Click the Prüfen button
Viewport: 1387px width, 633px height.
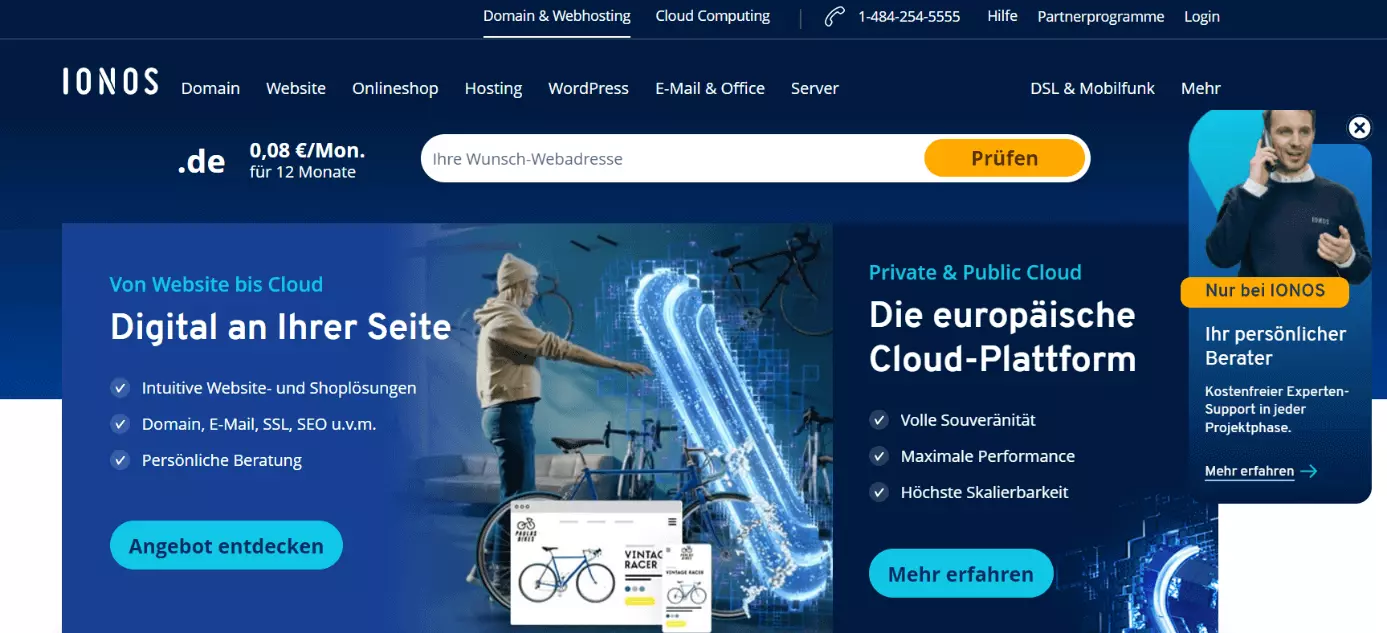click(1005, 158)
